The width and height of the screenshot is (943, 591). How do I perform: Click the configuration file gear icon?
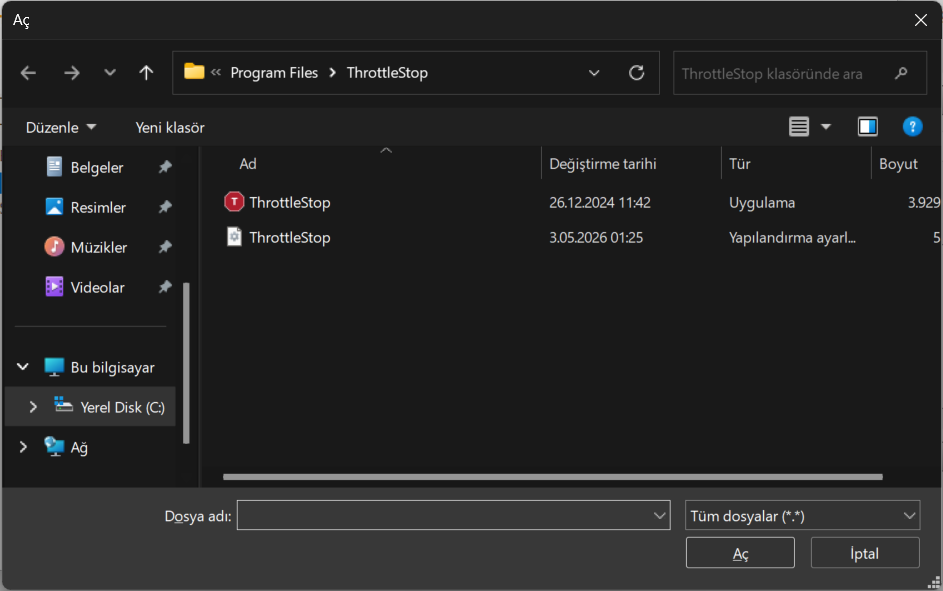234,237
